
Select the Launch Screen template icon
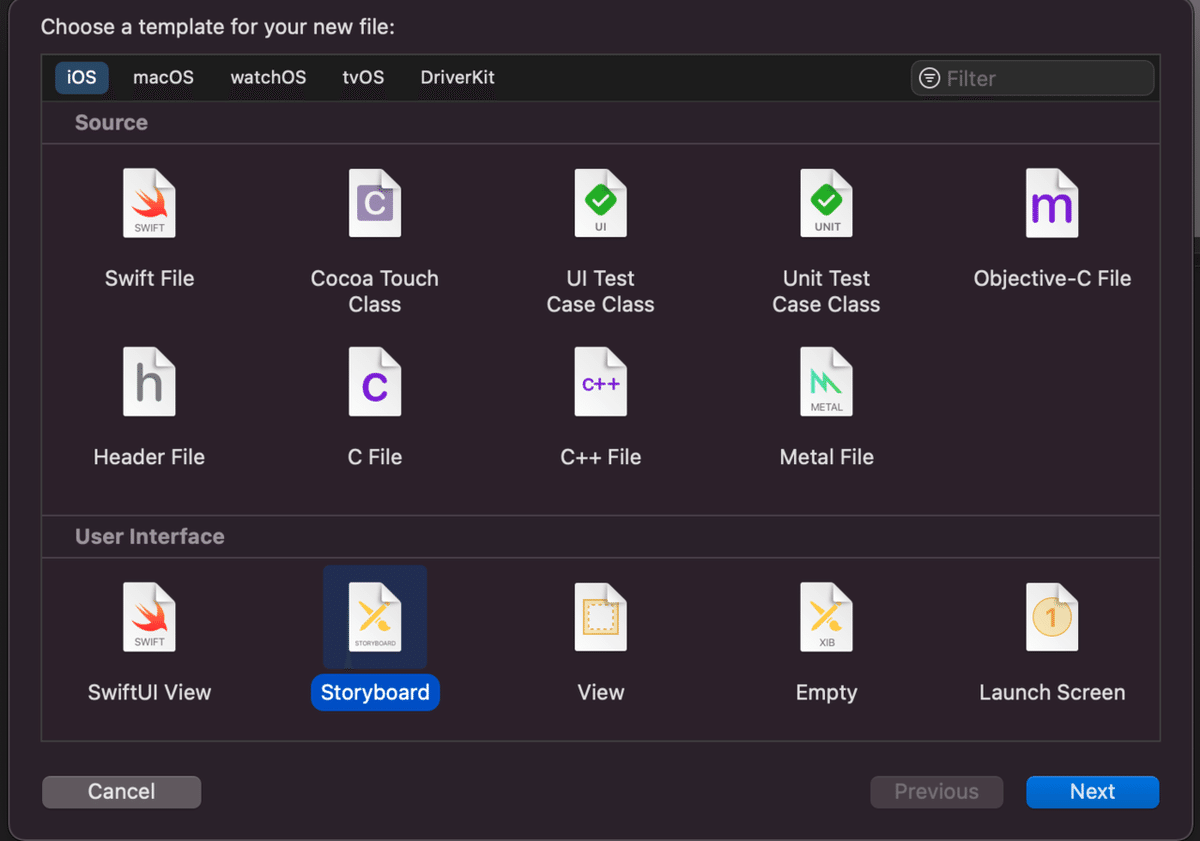[x=1052, y=618]
